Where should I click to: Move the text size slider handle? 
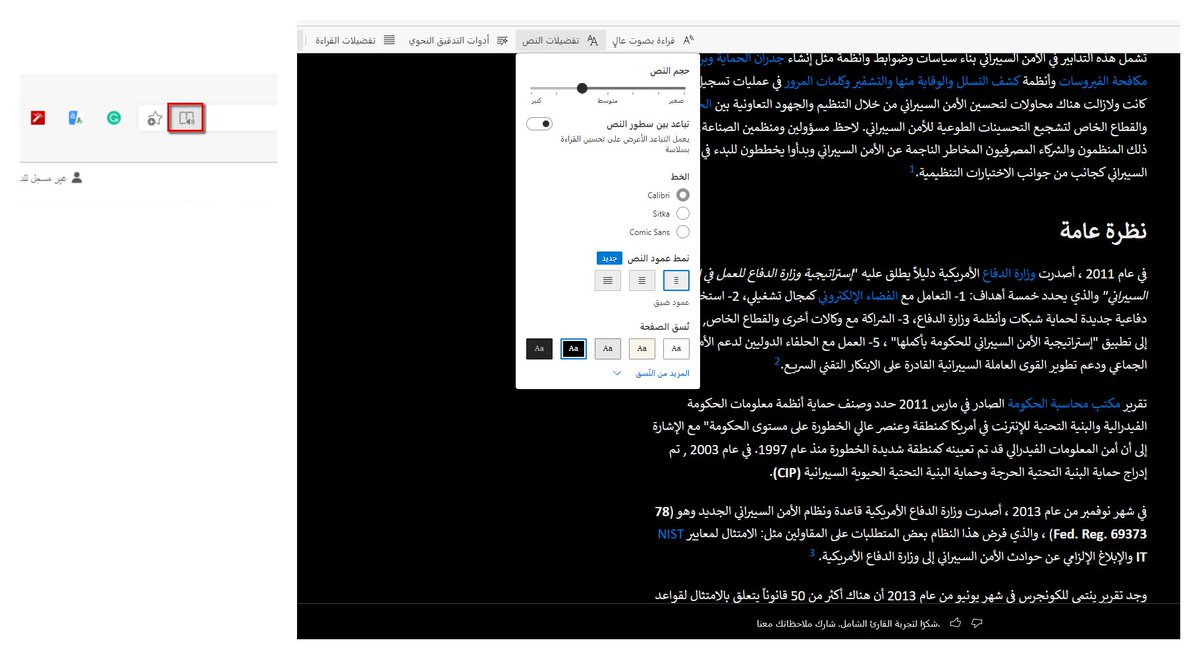pyautogui.click(x=582, y=88)
